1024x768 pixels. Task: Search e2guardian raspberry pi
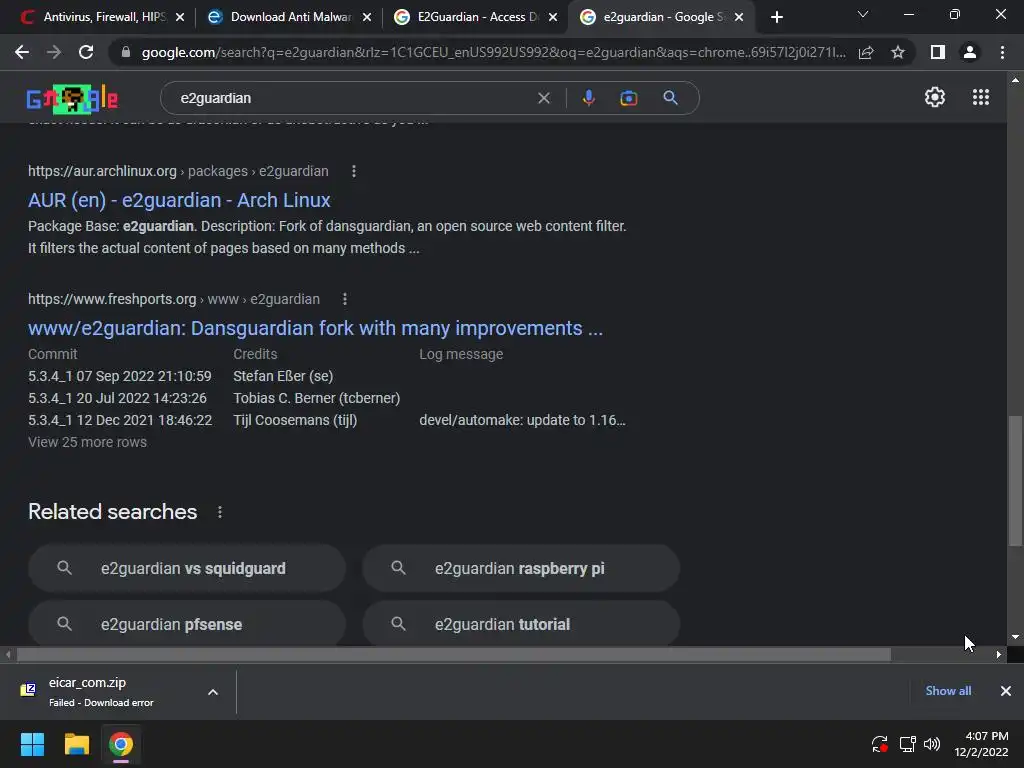521,568
